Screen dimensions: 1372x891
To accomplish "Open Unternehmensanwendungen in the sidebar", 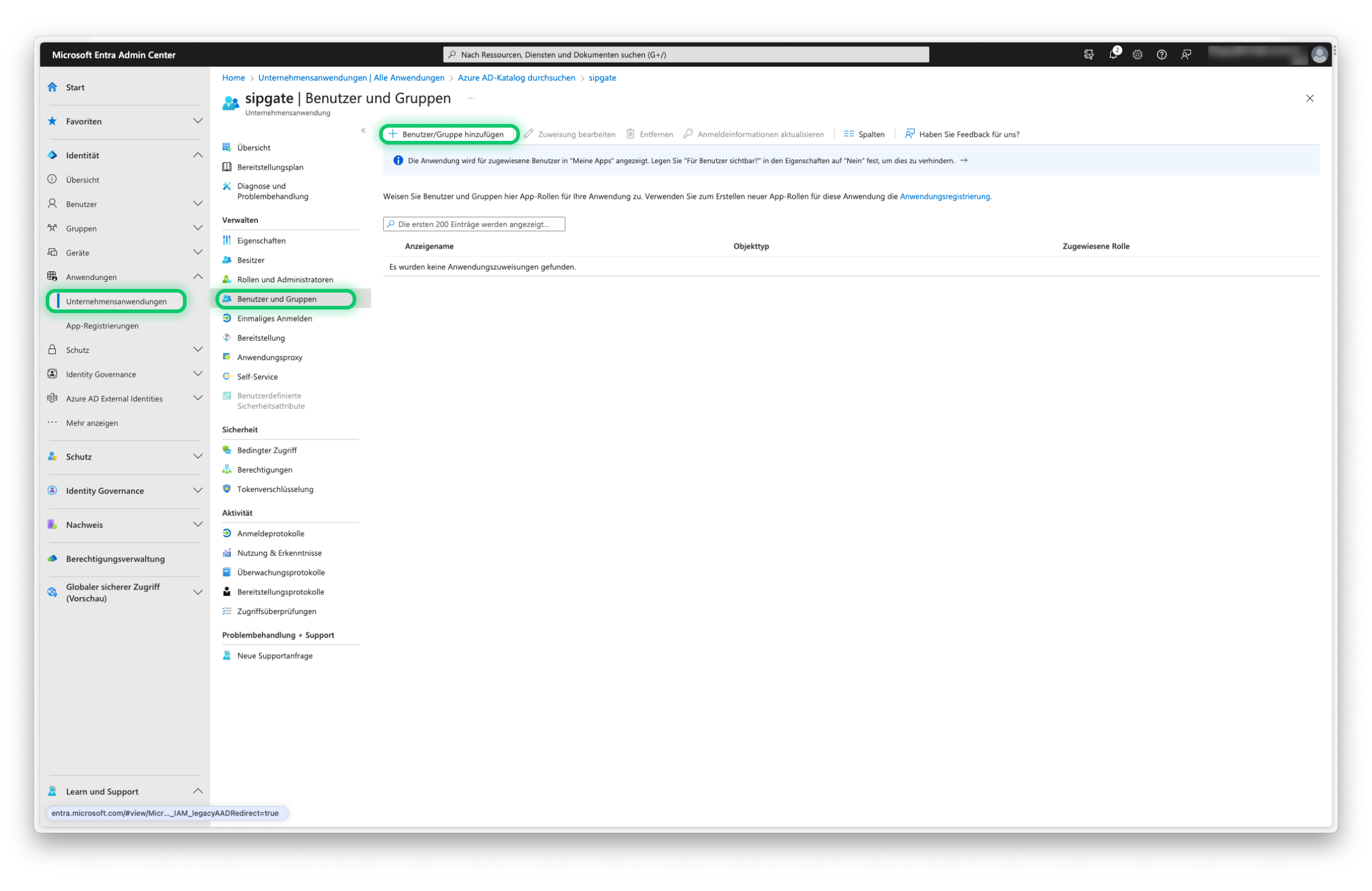I will point(116,301).
